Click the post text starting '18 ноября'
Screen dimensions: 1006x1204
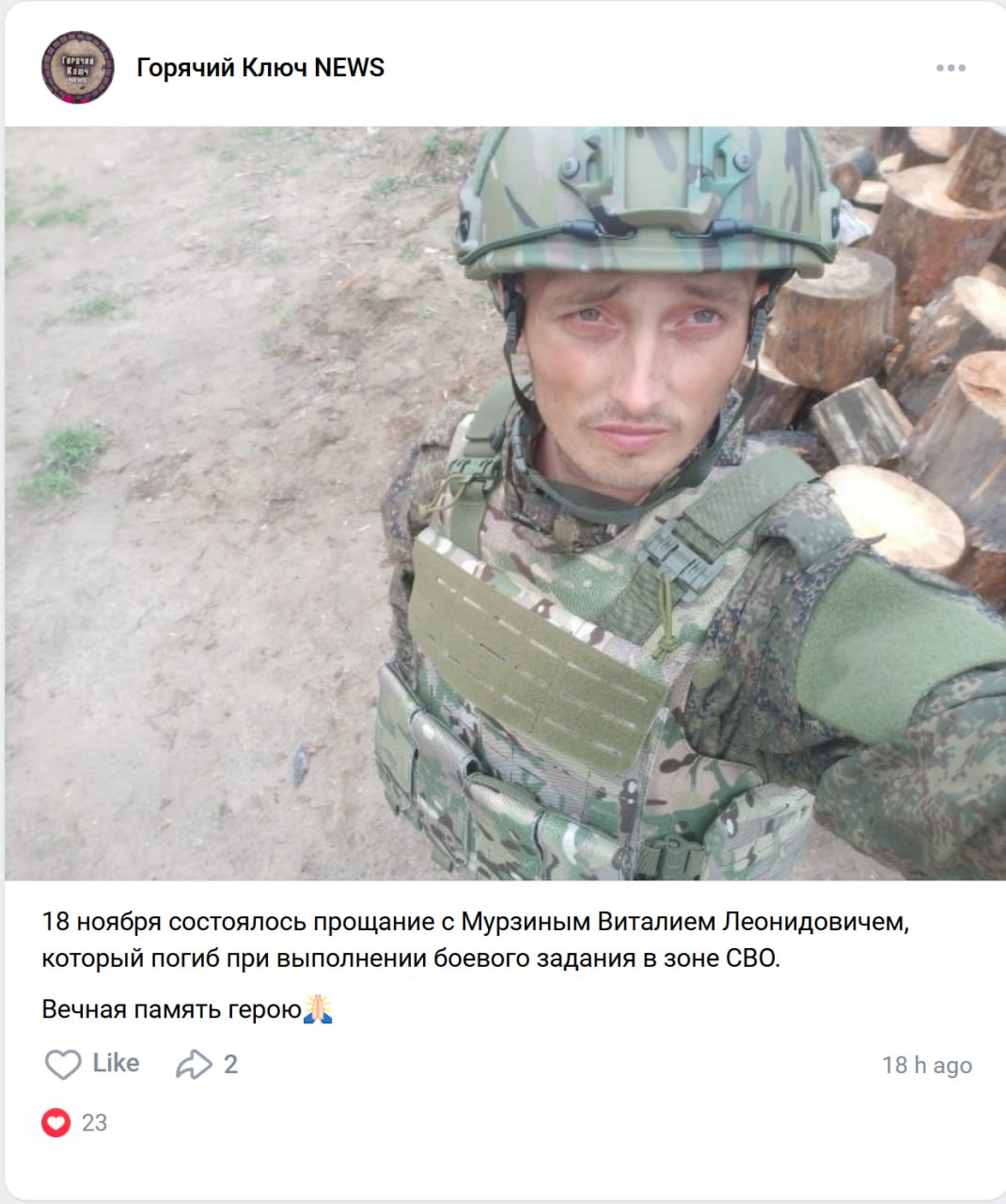pos(476,940)
